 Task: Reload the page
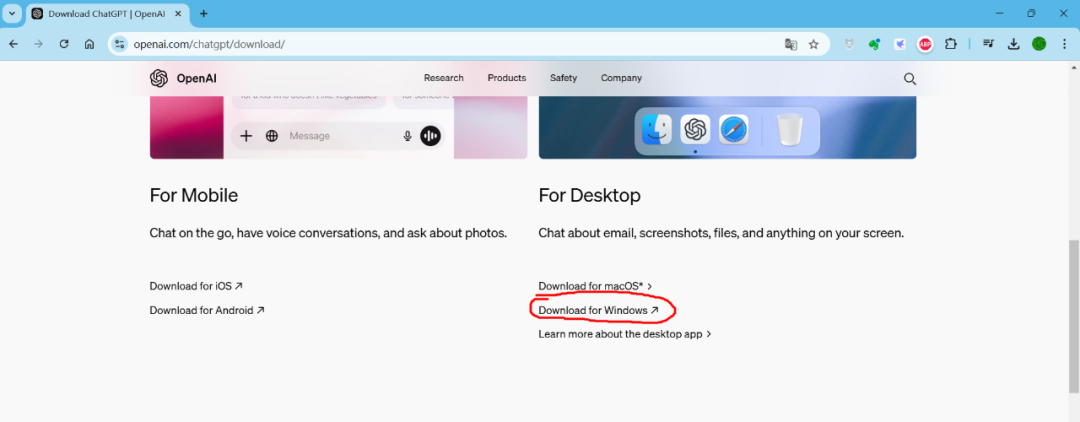[x=64, y=44]
